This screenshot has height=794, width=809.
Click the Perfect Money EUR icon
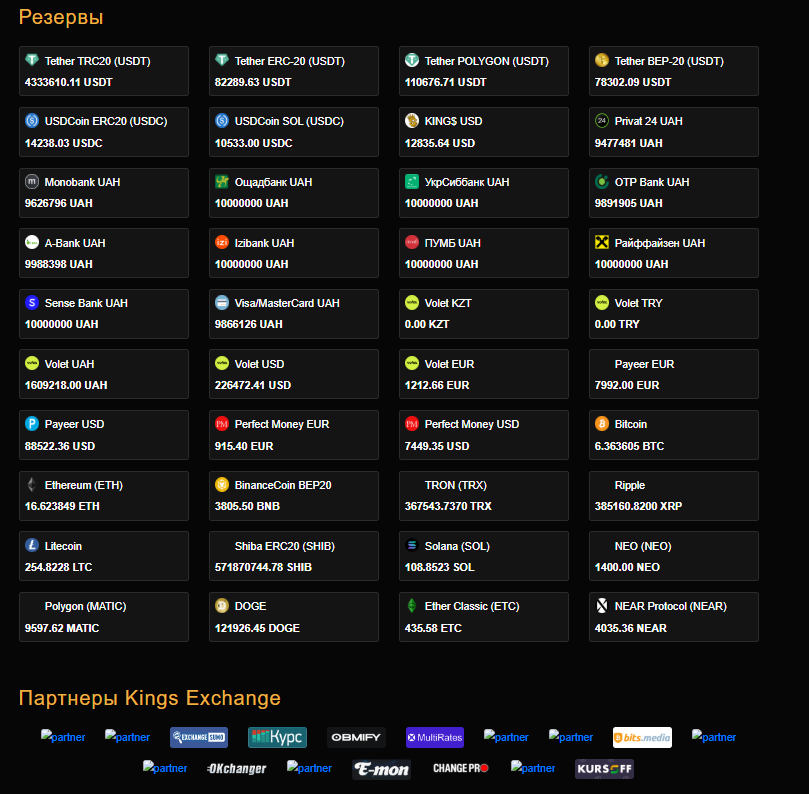(x=222, y=424)
